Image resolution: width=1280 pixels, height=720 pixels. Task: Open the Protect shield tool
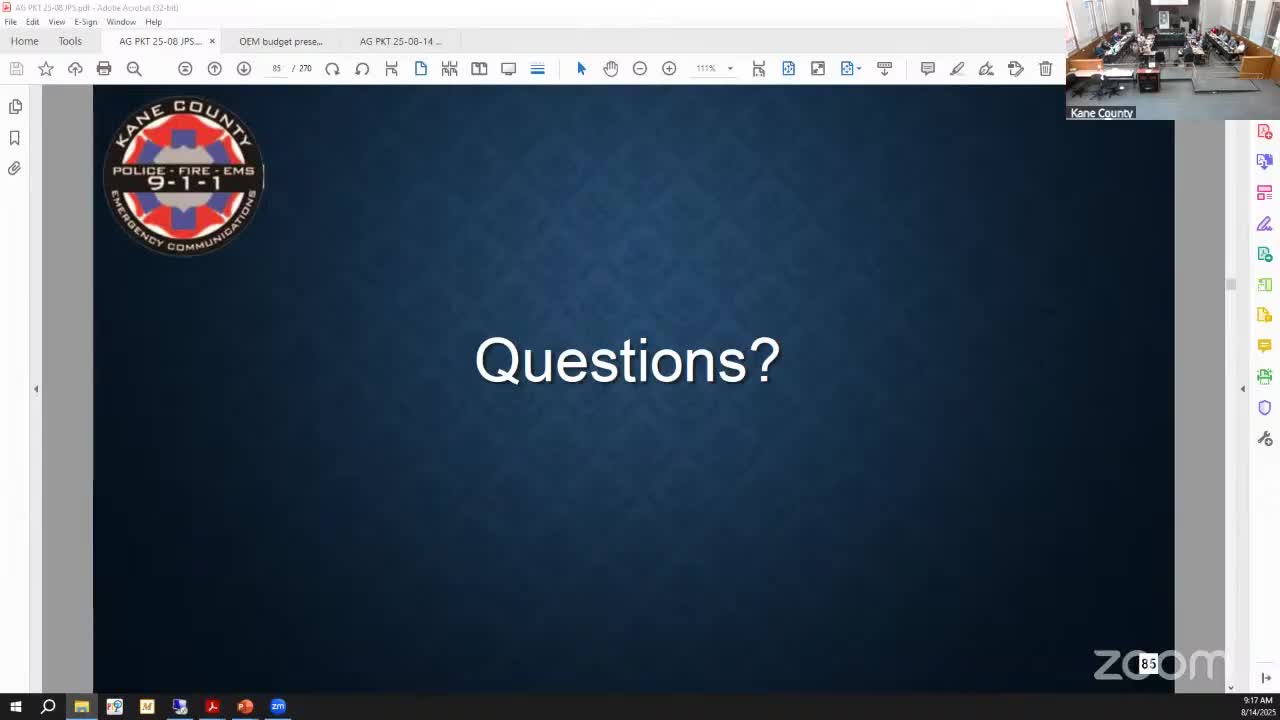pyautogui.click(x=1264, y=408)
